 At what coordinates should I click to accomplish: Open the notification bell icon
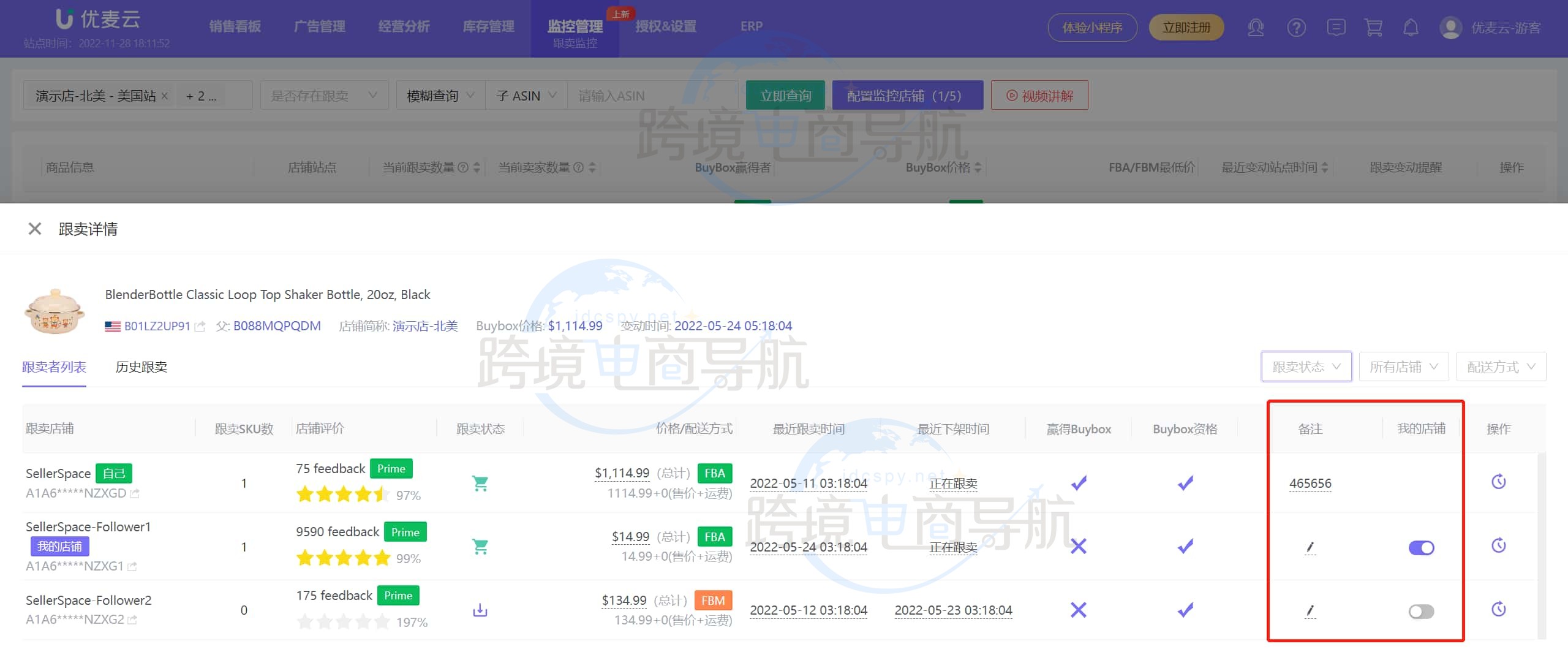tap(1411, 28)
